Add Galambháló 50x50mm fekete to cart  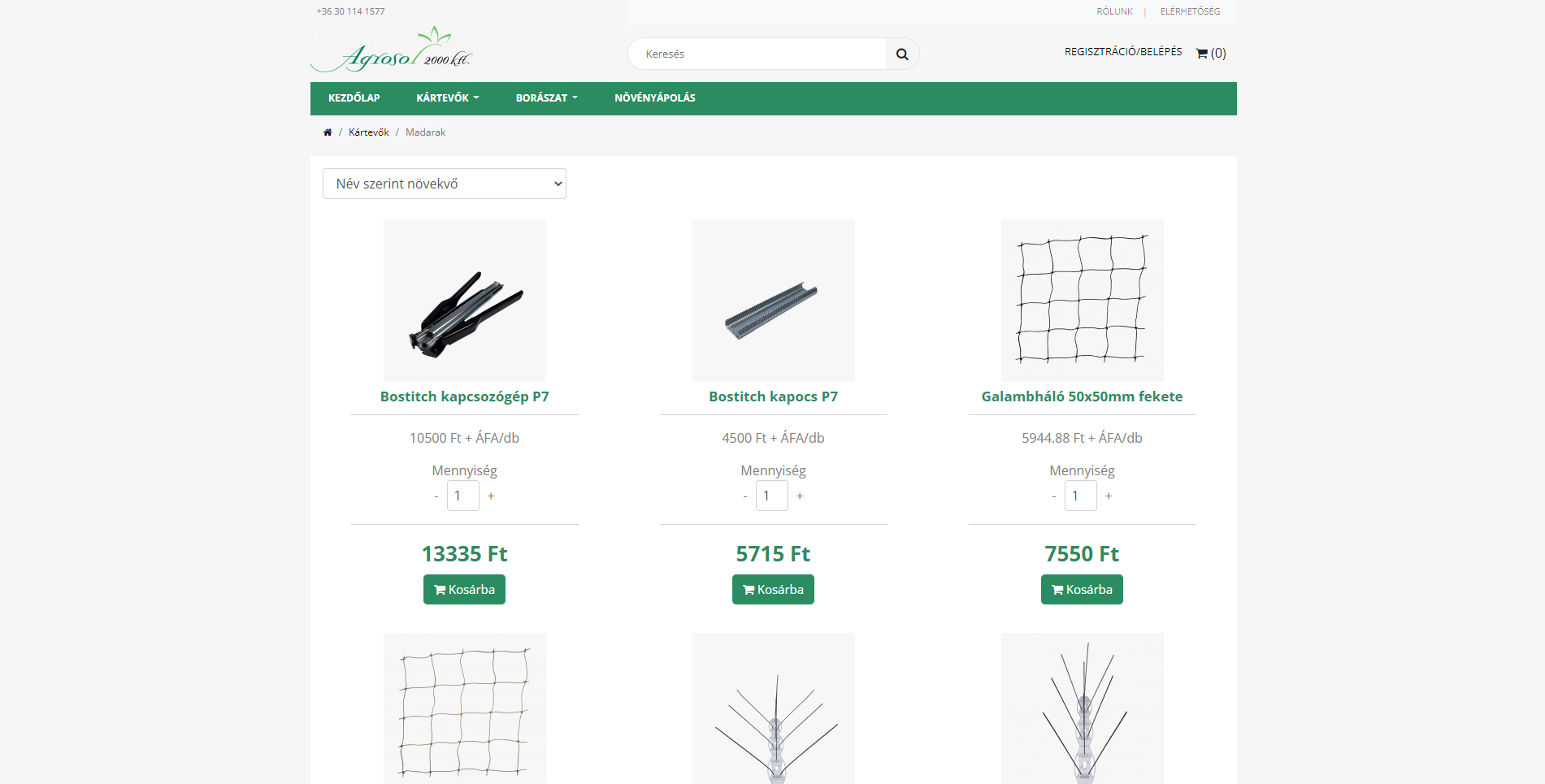click(x=1082, y=590)
